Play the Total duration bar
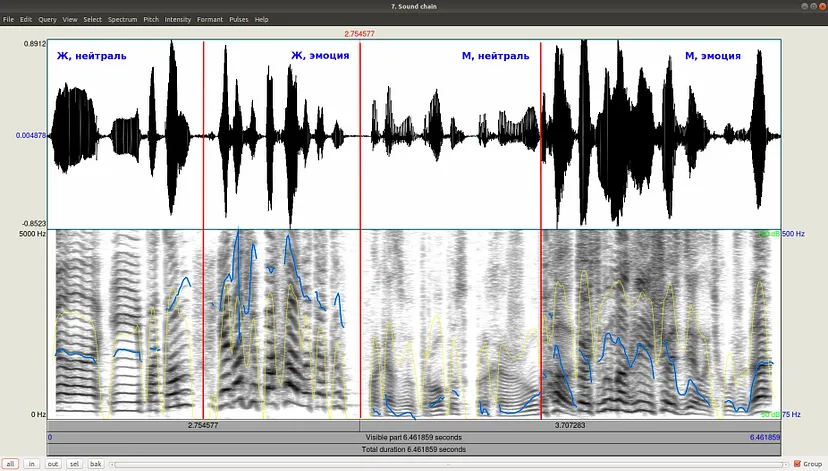Image resolution: width=828 pixels, height=471 pixels. (413, 449)
